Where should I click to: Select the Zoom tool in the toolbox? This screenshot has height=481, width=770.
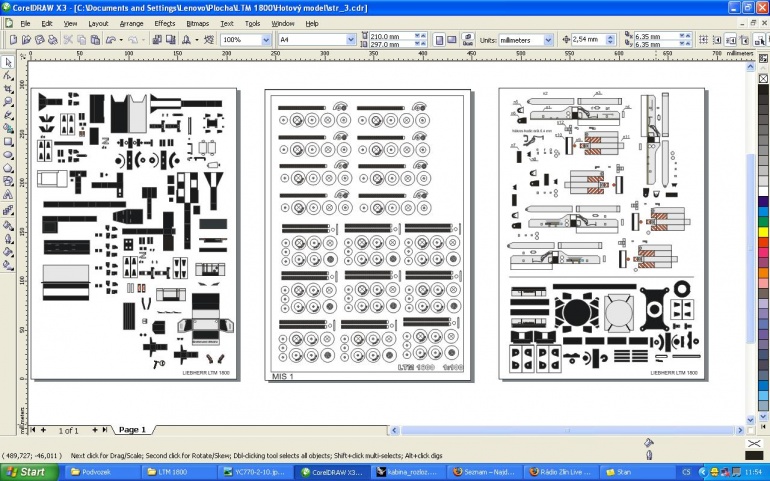pos(8,102)
